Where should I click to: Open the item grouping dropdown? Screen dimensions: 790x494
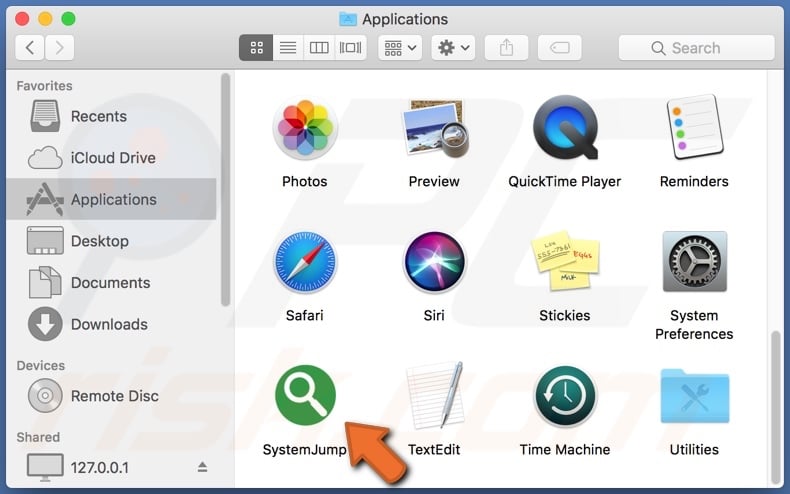(x=400, y=48)
